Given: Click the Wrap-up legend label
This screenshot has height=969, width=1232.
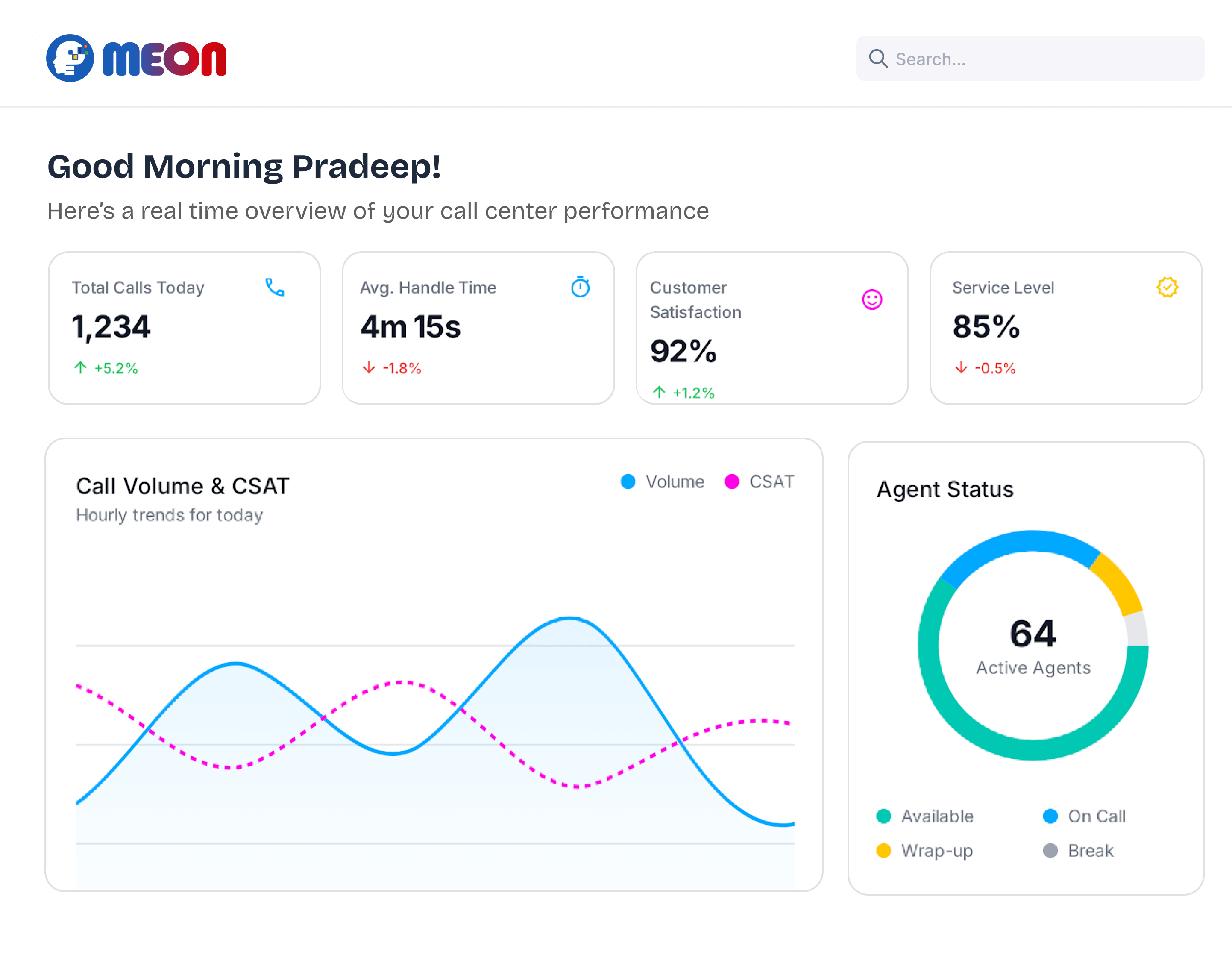Looking at the screenshot, I should pos(937,851).
